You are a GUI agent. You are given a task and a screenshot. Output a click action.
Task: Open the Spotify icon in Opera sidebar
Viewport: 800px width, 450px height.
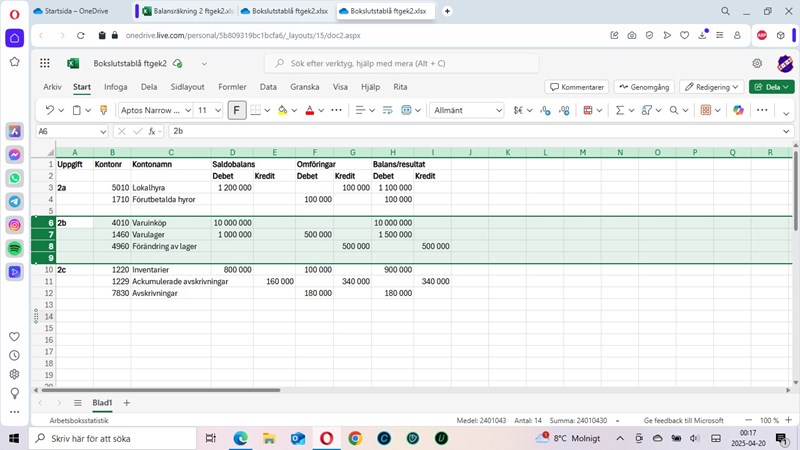(15, 248)
